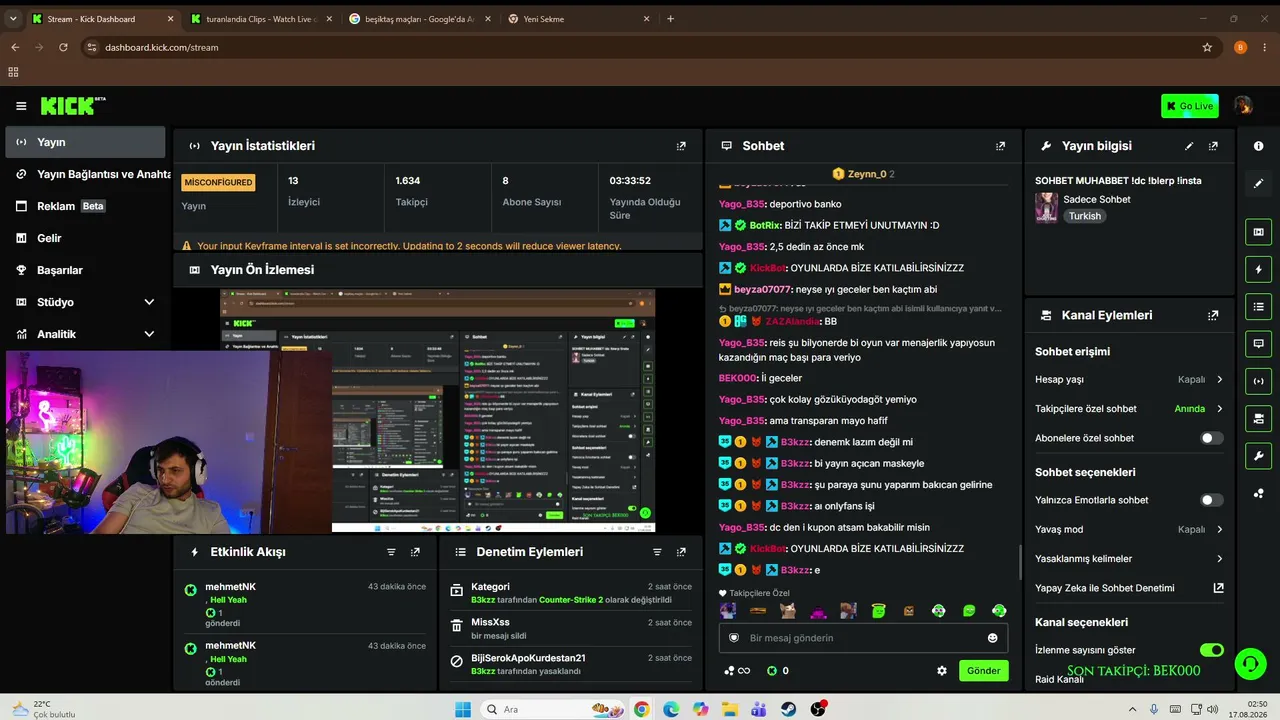The width and height of the screenshot is (1280, 720).
Task: Open Yavaş mod setting chevron
Action: pyautogui.click(x=1219, y=530)
